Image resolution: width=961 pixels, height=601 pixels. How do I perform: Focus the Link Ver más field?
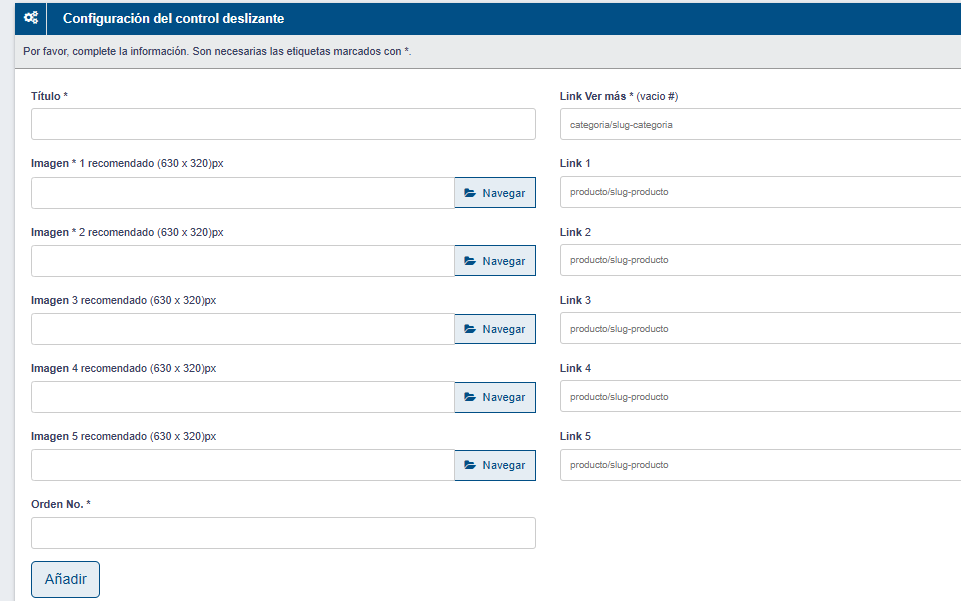760,125
